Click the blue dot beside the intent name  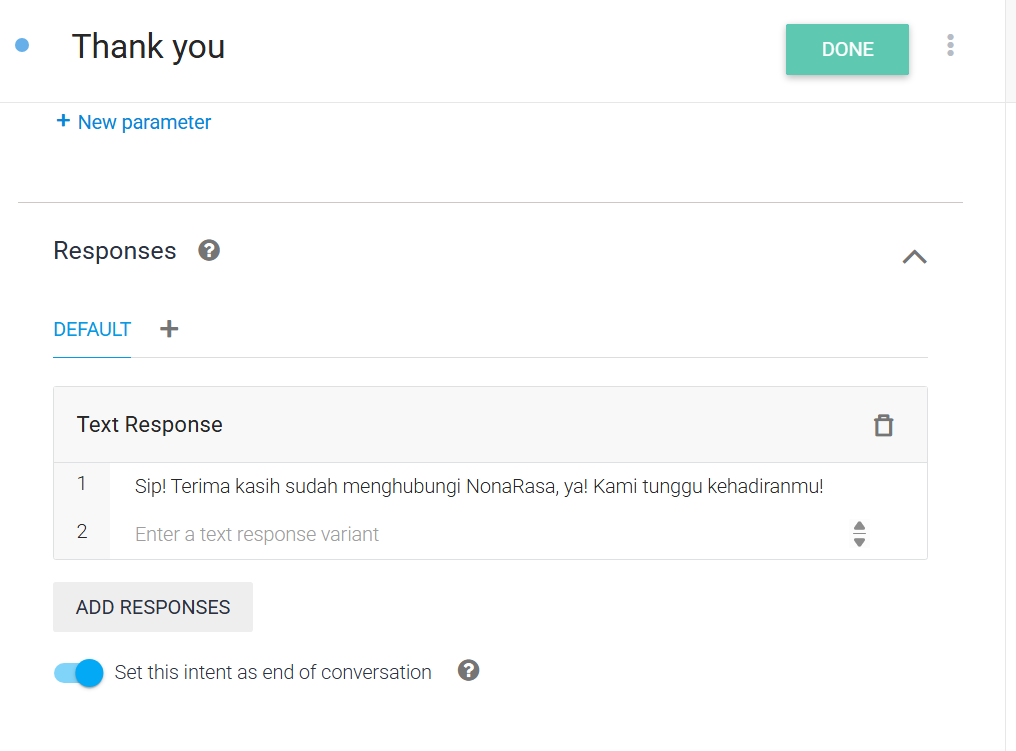tap(22, 45)
